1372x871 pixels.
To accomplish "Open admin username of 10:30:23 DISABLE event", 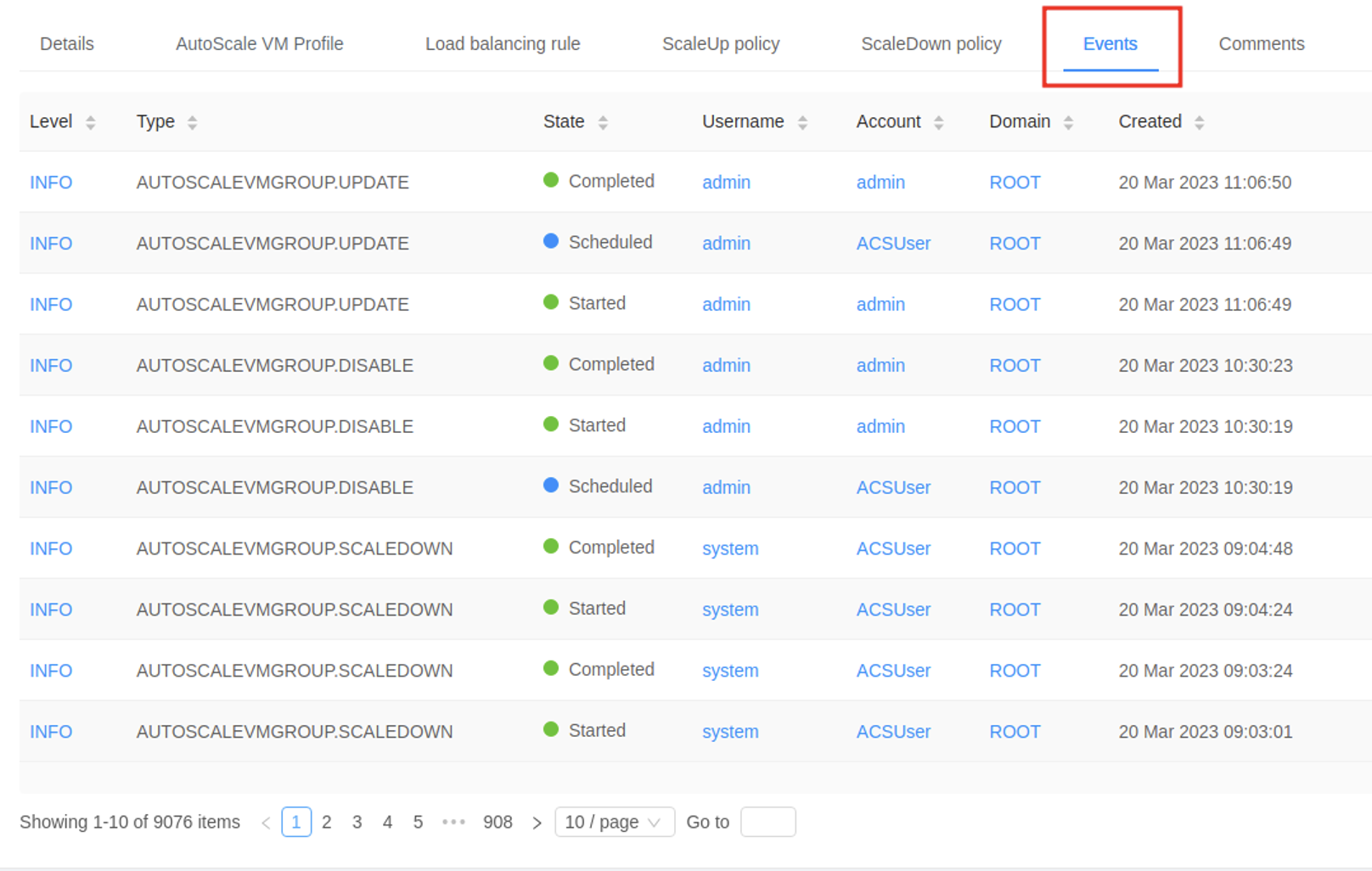I will (x=726, y=366).
